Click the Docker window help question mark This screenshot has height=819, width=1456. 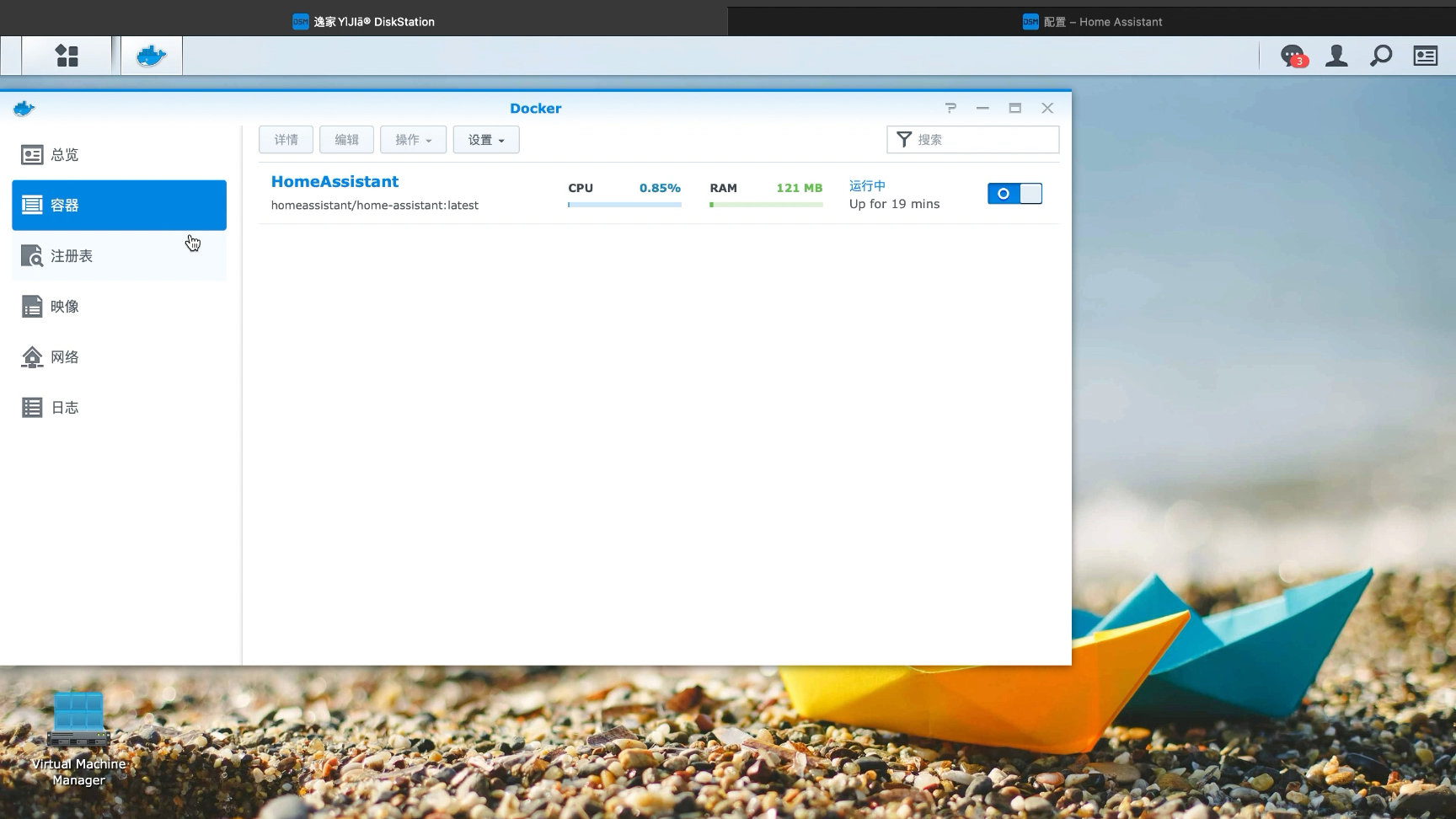950,108
